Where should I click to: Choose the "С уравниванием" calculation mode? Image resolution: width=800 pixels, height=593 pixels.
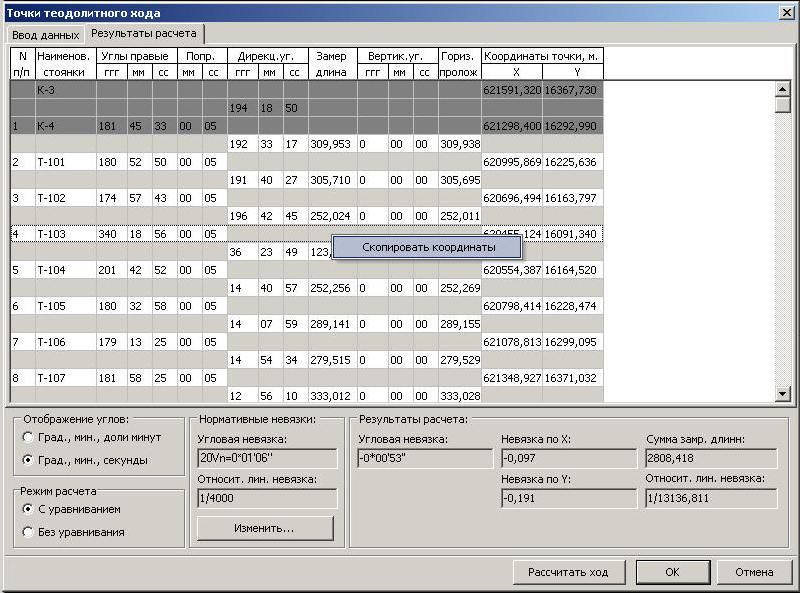pyautogui.click(x=27, y=509)
